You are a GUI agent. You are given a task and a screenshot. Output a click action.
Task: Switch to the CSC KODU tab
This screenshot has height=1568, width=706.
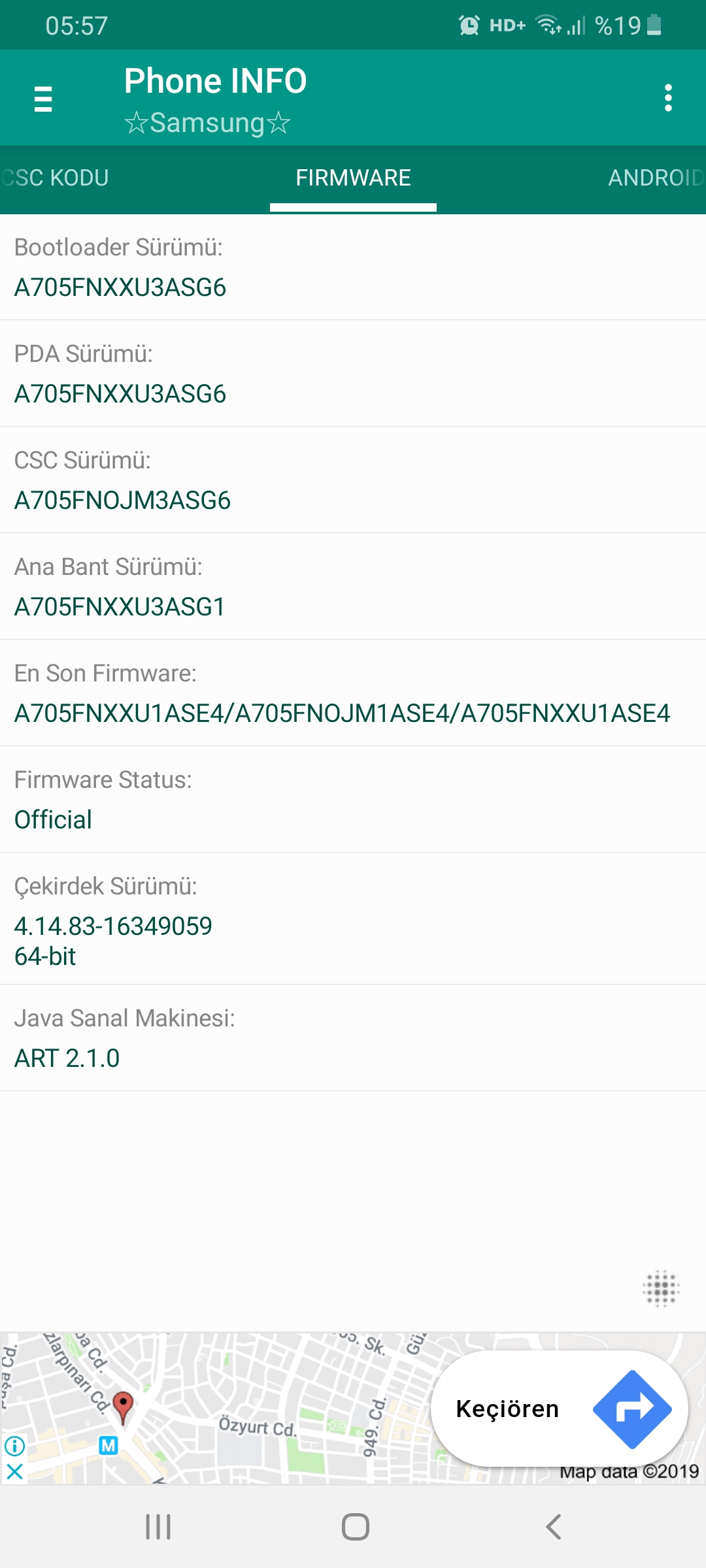coord(55,178)
